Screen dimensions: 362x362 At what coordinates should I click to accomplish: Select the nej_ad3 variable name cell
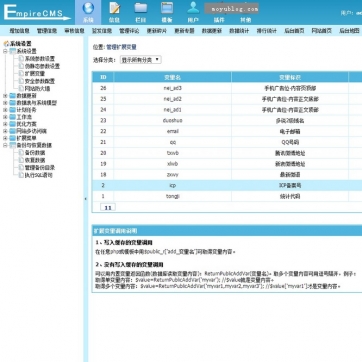pos(172,88)
